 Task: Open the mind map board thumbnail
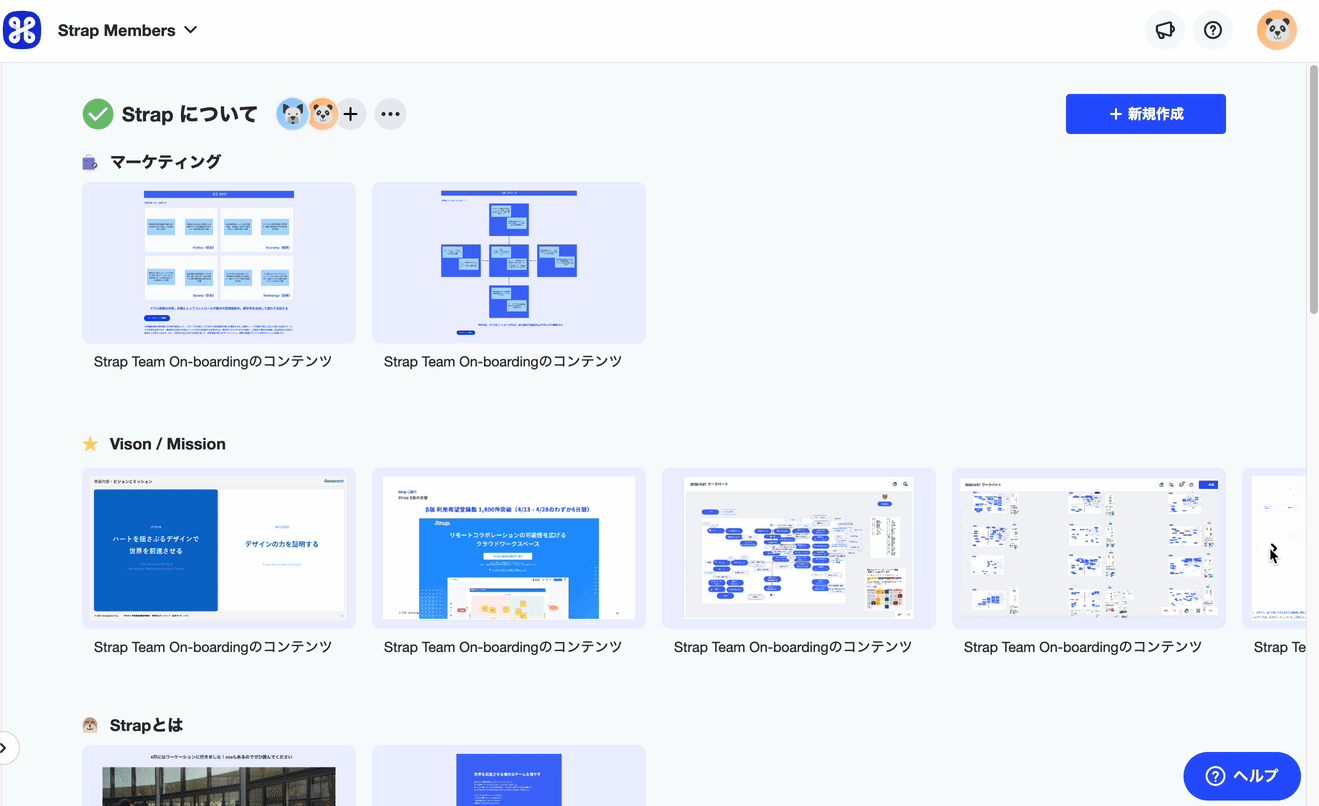(799, 548)
